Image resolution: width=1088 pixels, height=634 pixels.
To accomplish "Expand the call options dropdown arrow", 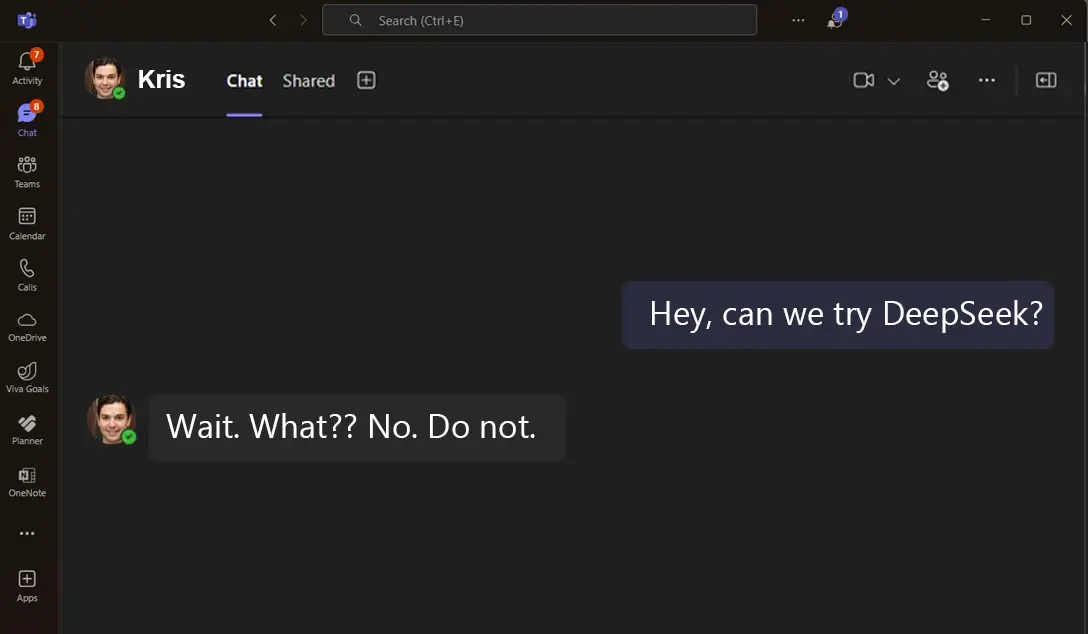I will click(x=894, y=81).
